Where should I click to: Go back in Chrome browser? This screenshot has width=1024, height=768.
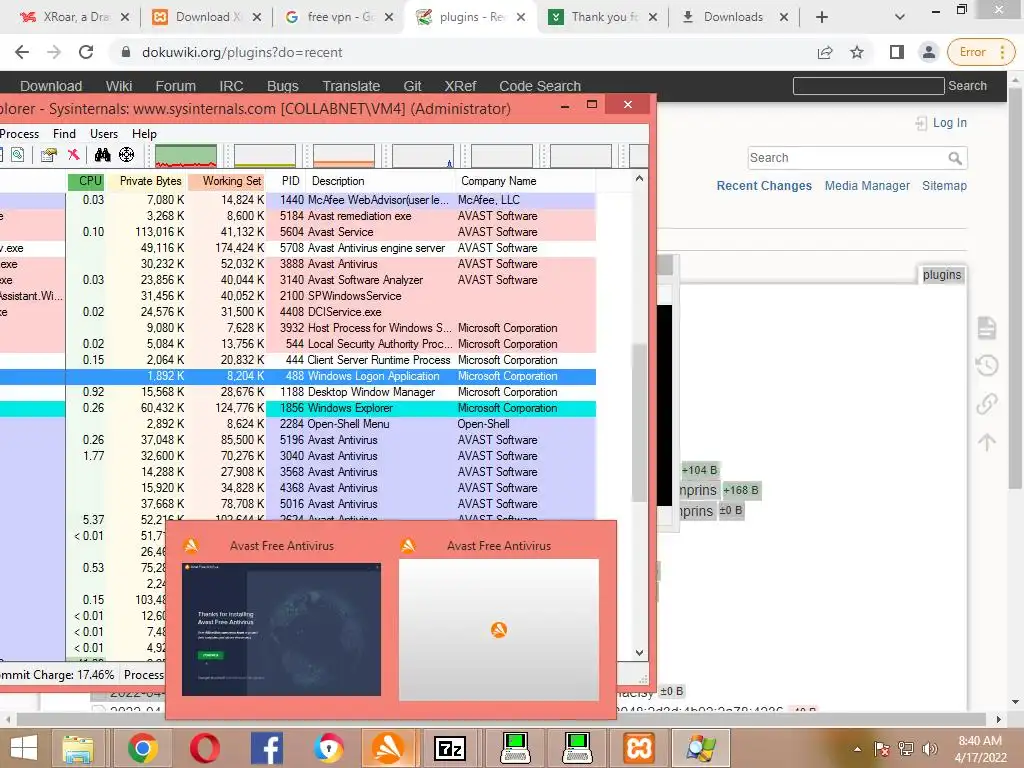[x=22, y=52]
